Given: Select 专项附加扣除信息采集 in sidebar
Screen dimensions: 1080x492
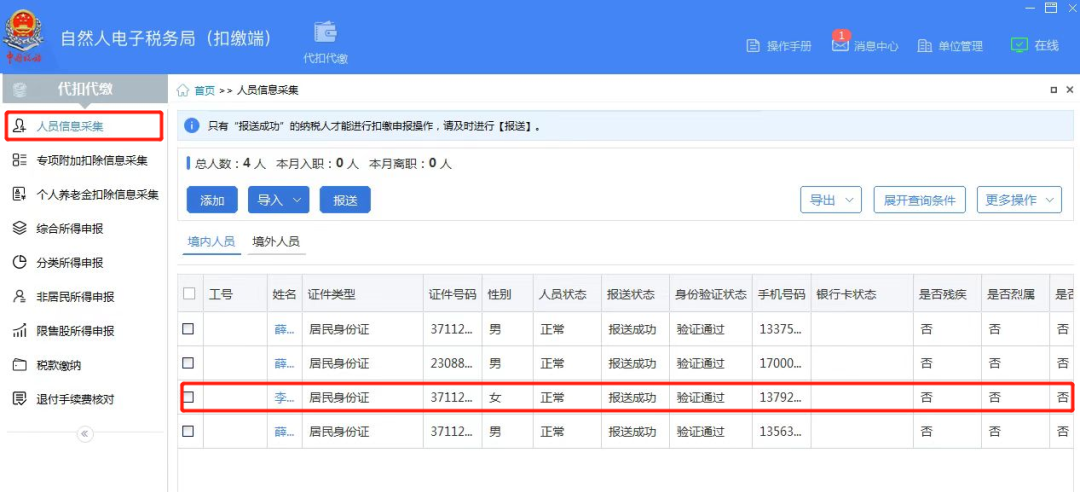Looking at the screenshot, I should click(92, 161).
